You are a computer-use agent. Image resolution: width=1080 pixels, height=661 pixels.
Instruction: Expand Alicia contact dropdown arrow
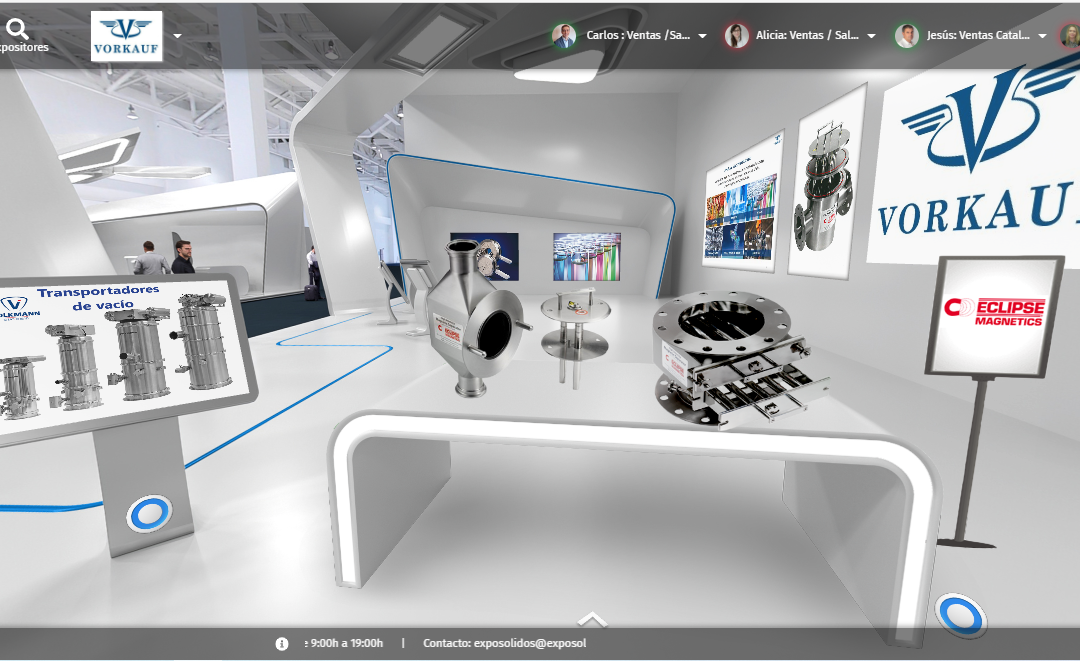pyautogui.click(x=871, y=36)
